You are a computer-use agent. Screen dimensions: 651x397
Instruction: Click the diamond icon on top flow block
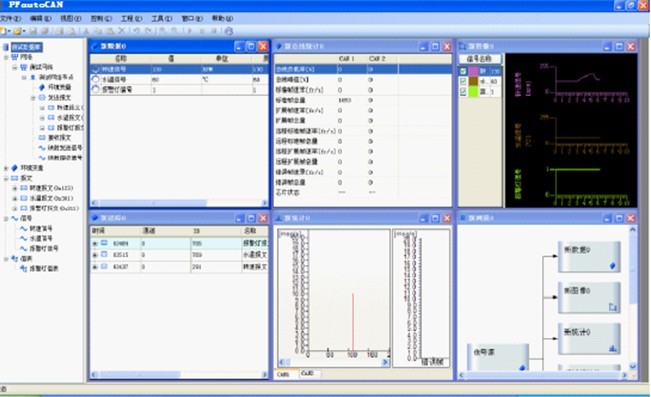click(x=612, y=266)
